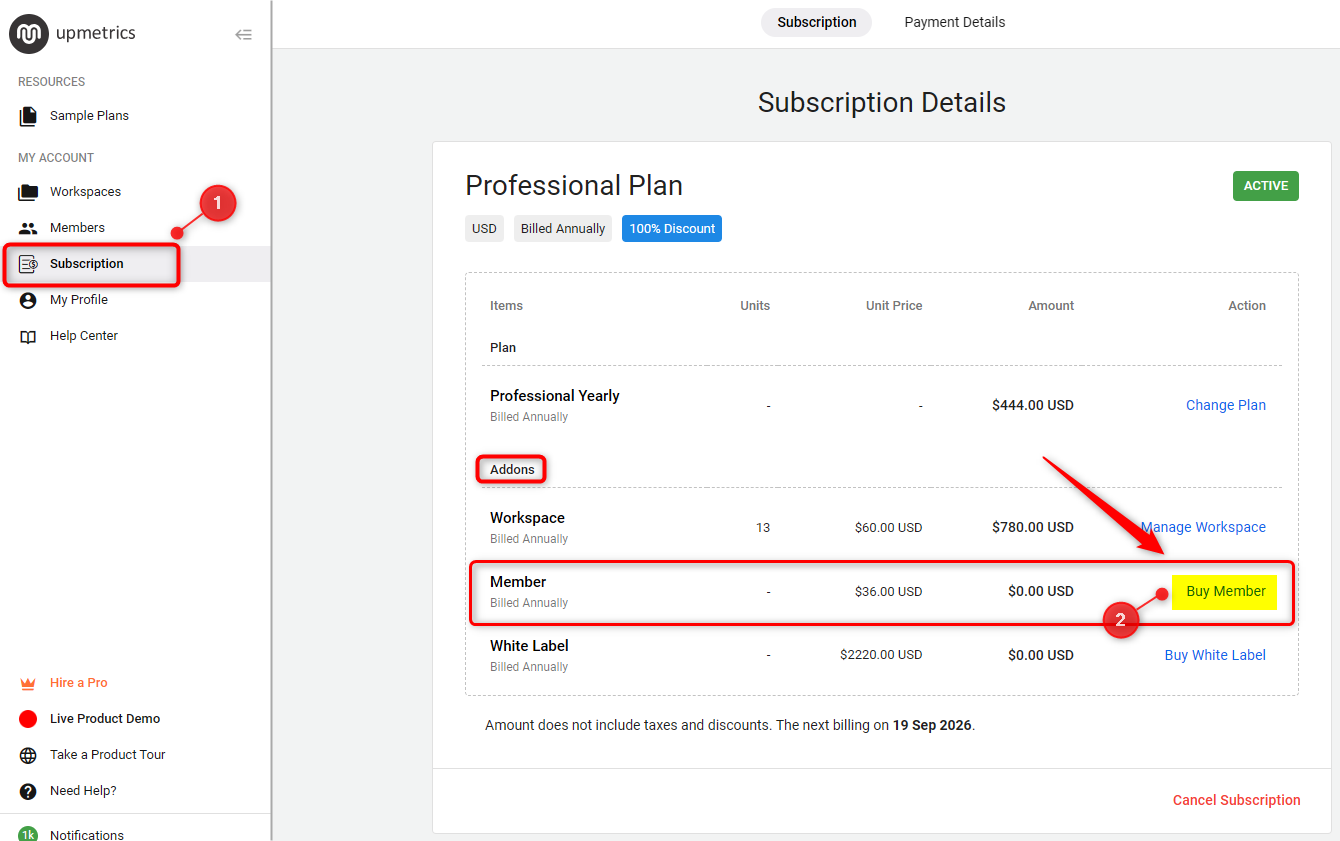The image size is (1340, 841).
Task: Go to Workspaces in the sidebar
Action: coord(85,192)
